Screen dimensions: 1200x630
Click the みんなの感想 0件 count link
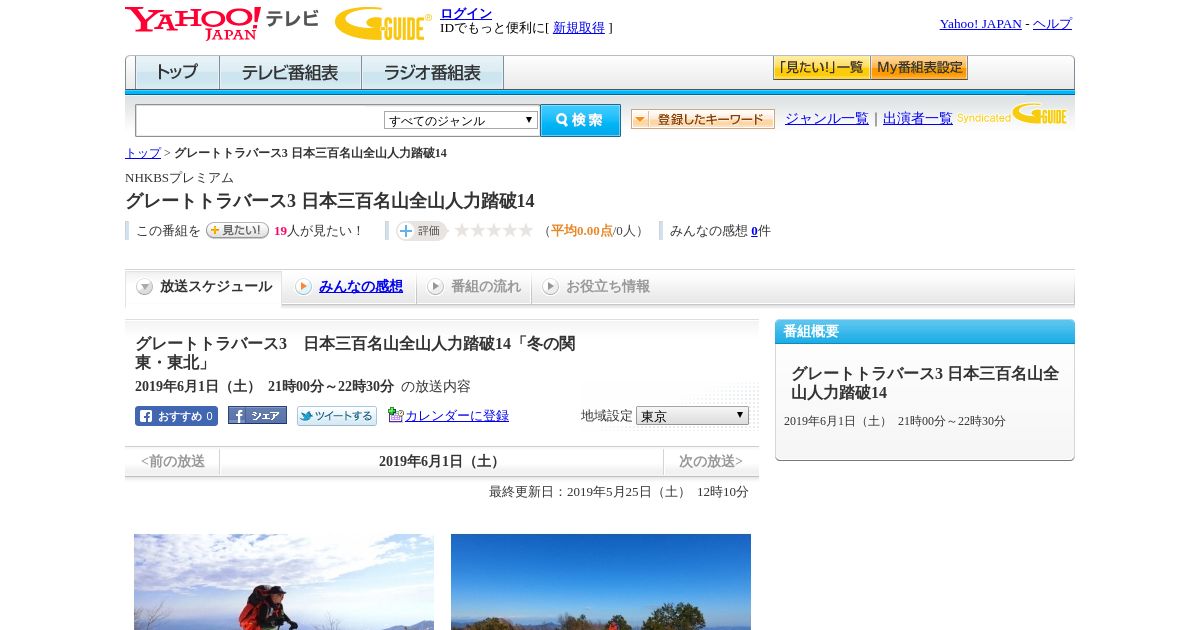click(755, 231)
